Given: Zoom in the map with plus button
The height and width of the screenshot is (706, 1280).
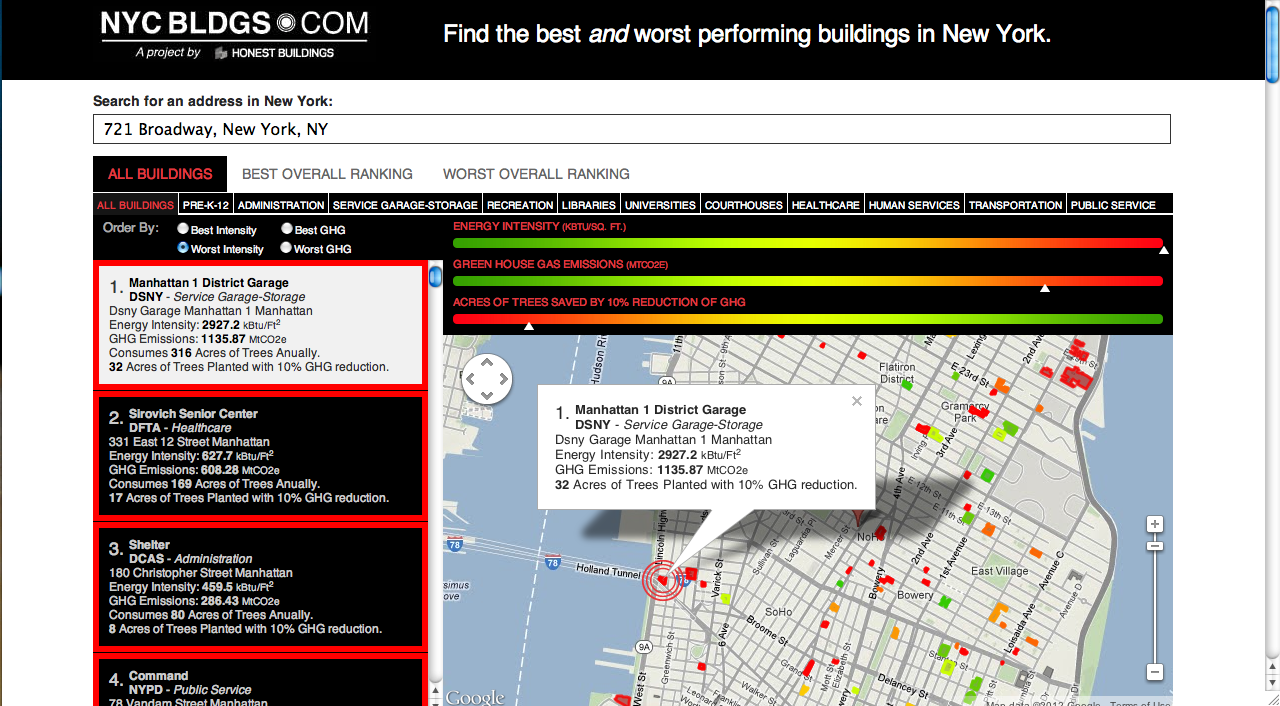Looking at the screenshot, I should click(1155, 525).
